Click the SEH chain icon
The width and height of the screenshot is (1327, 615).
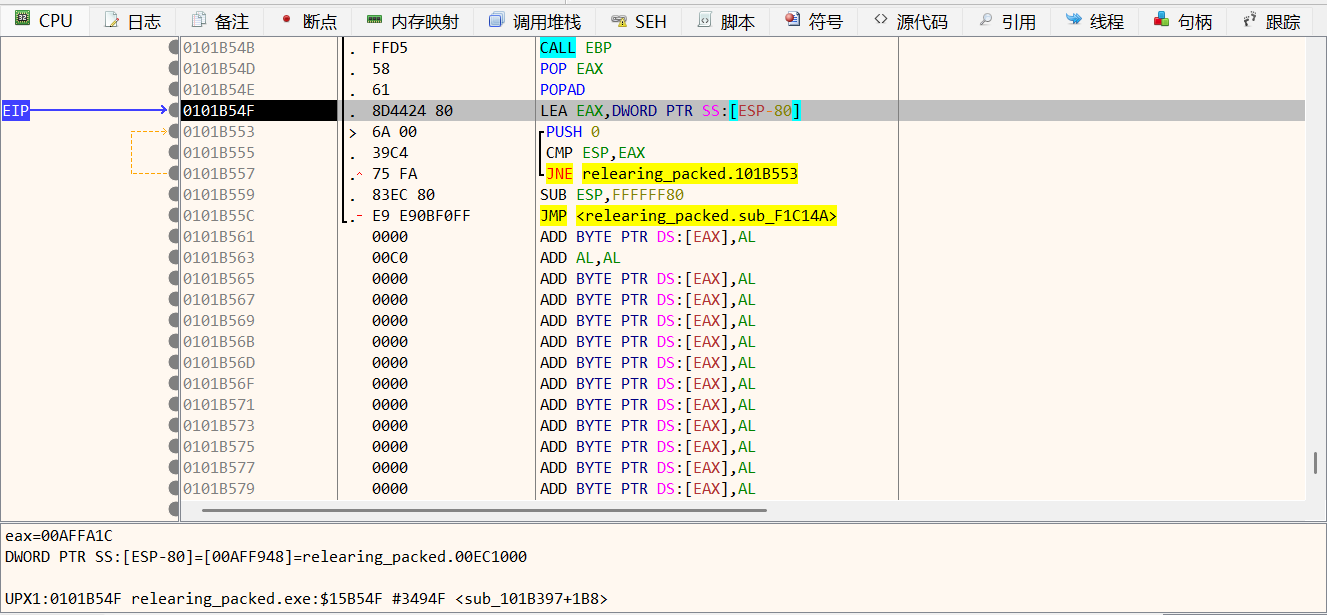[x=619, y=20]
